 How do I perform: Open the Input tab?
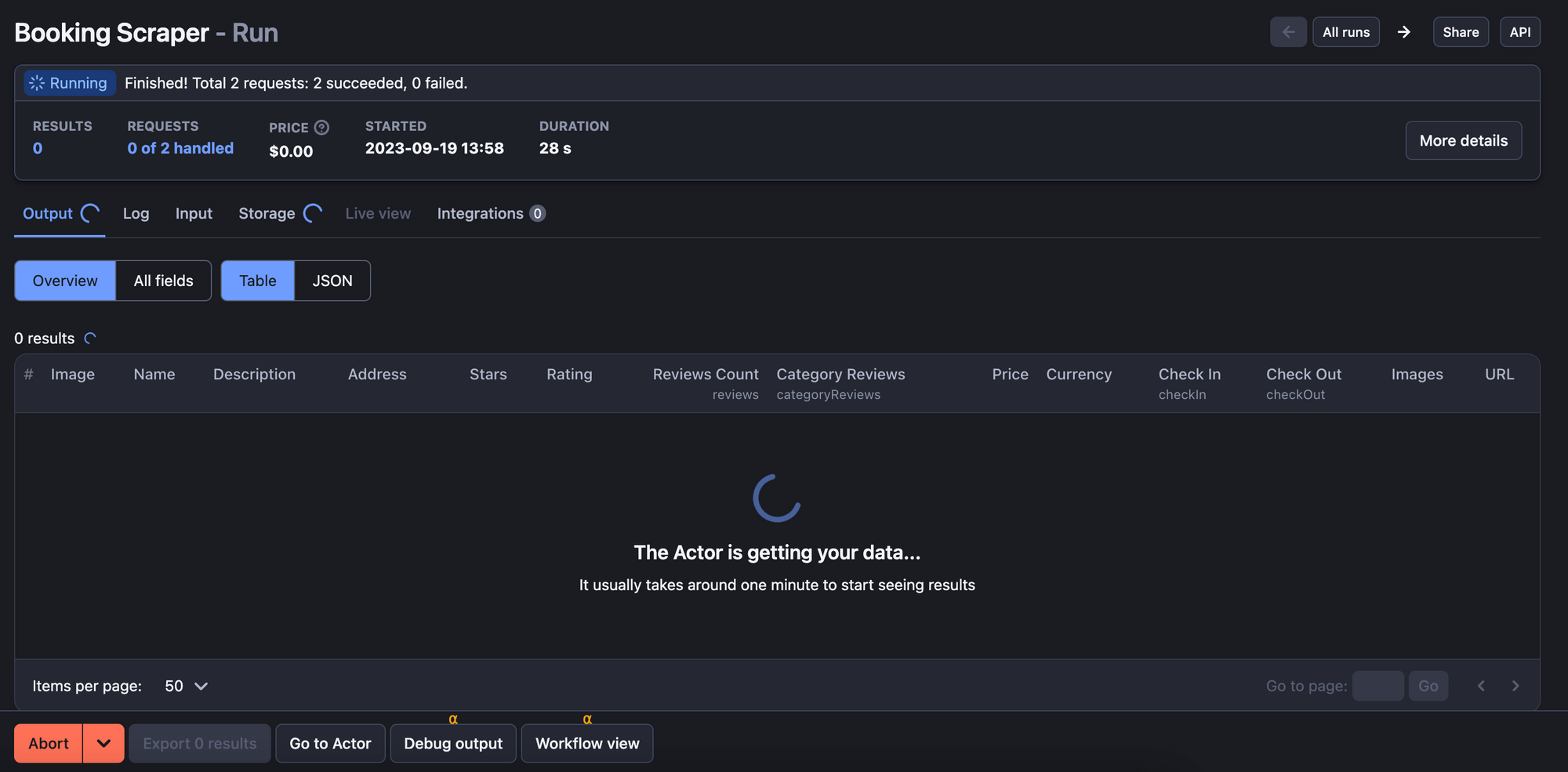tap(194, 213)
